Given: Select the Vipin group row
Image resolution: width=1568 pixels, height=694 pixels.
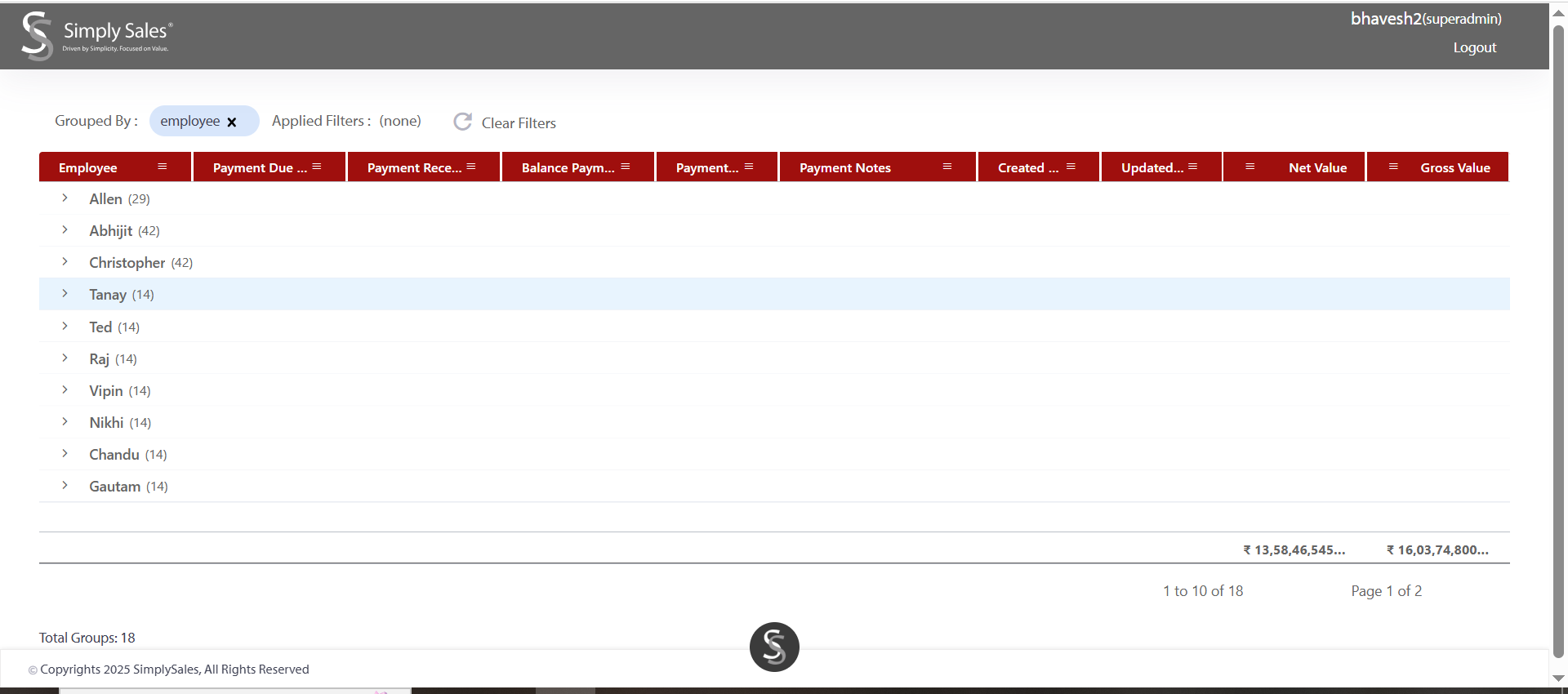Looking at the screenshot, I should pyautogui.click(x=106, y=390).
